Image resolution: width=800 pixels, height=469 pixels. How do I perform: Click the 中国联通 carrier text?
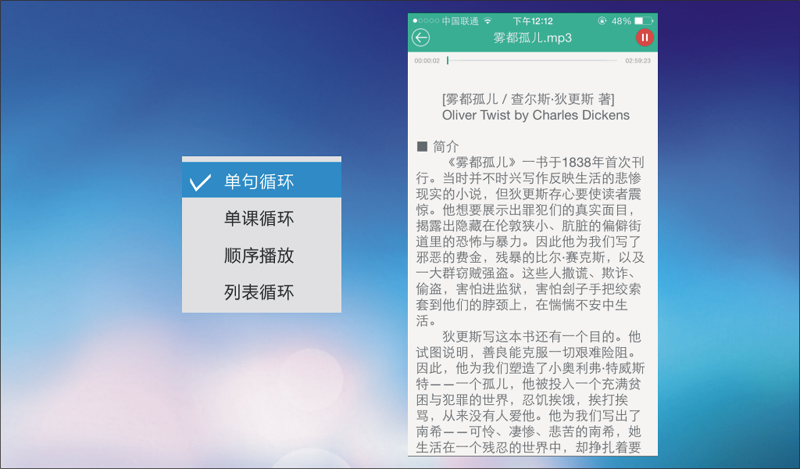click(x=460, y=21)
